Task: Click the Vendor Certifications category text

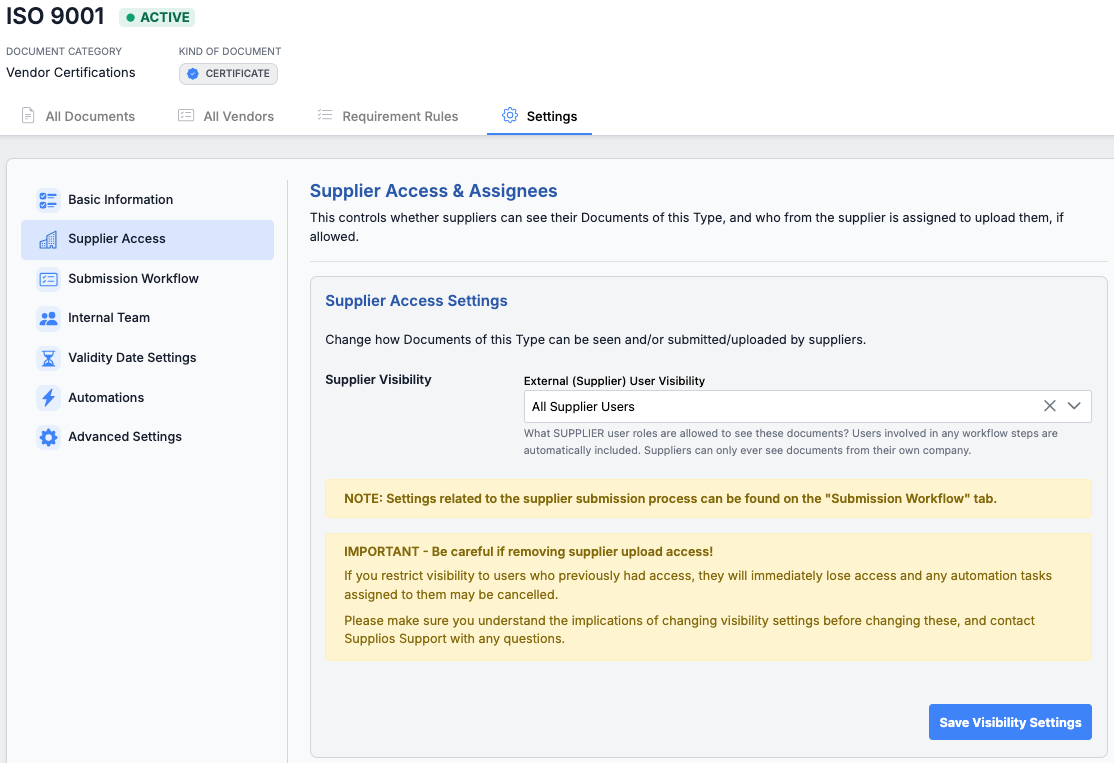Action: click(70, 72)
